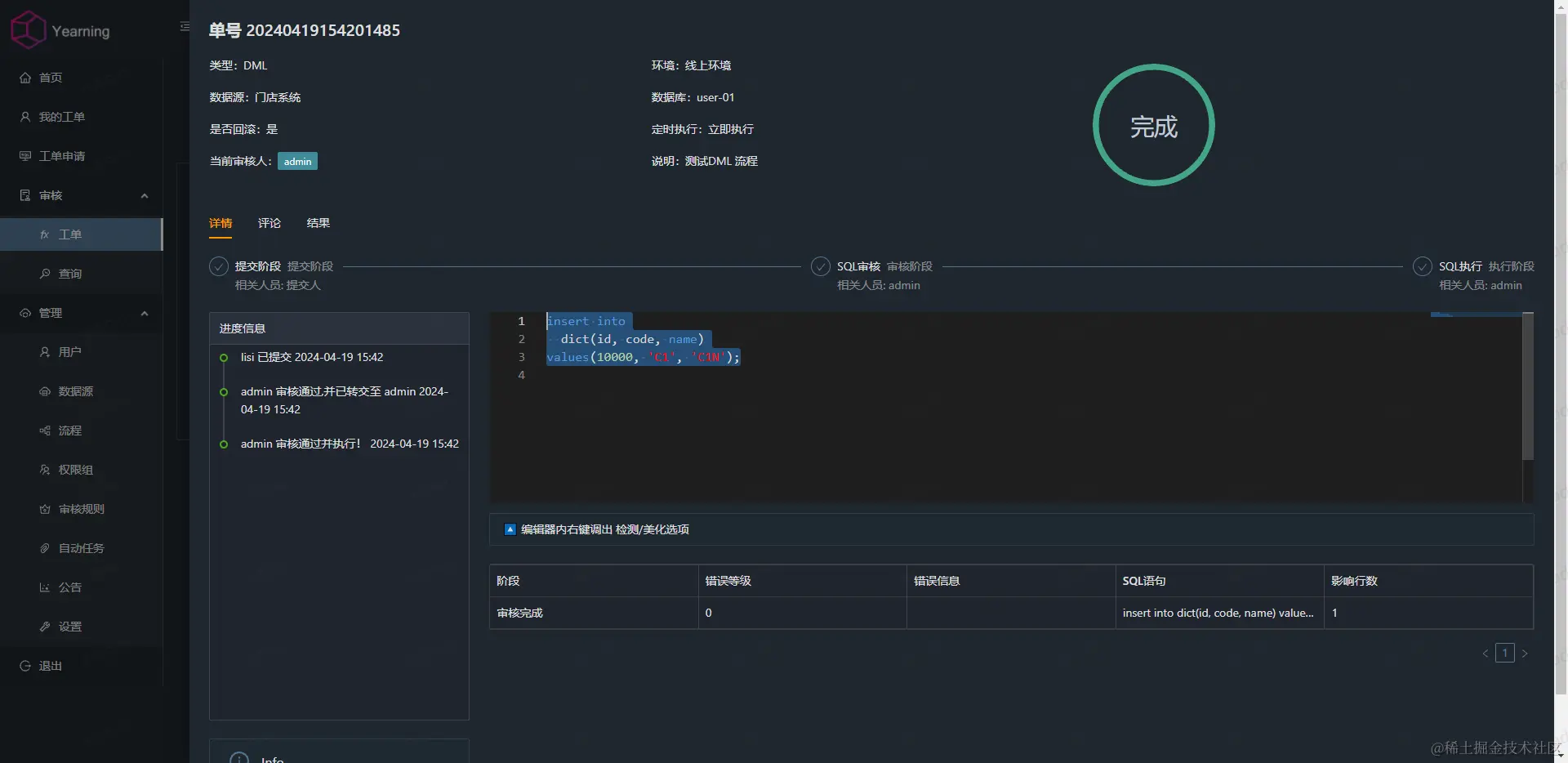
Task: Click the paperclip icon beside 自动任务
Action: click(x=45, y=548)
